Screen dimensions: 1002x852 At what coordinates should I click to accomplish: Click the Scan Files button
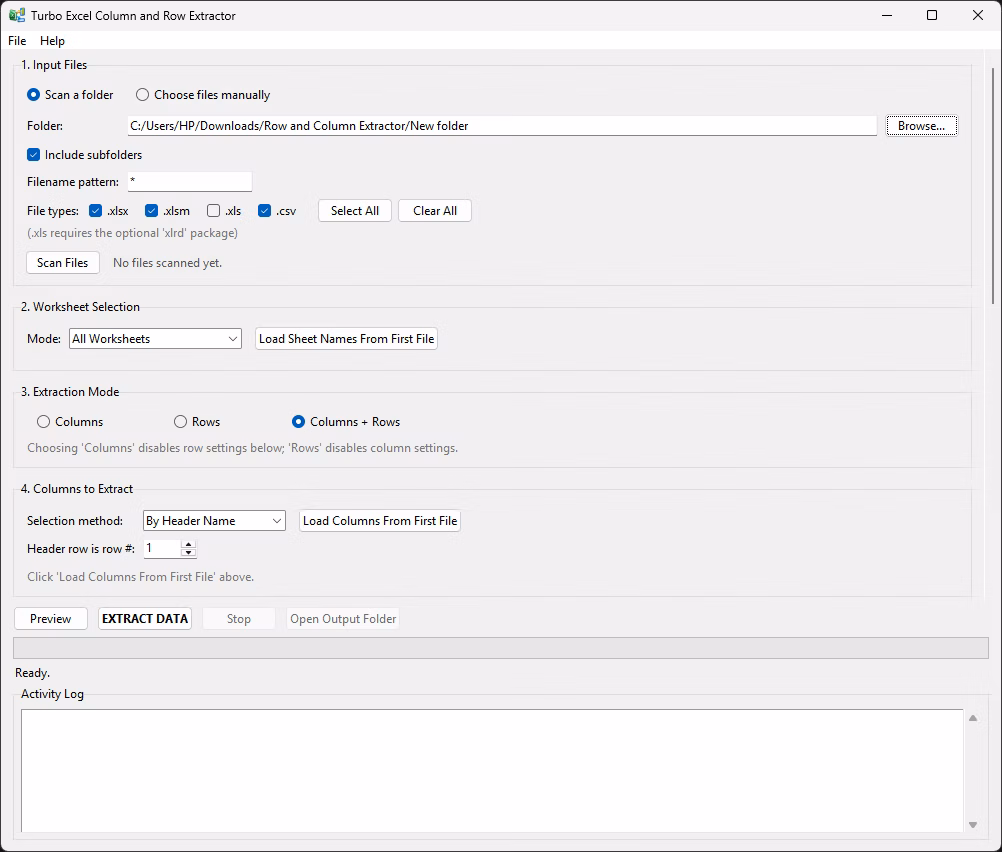[x=63, y=263]
